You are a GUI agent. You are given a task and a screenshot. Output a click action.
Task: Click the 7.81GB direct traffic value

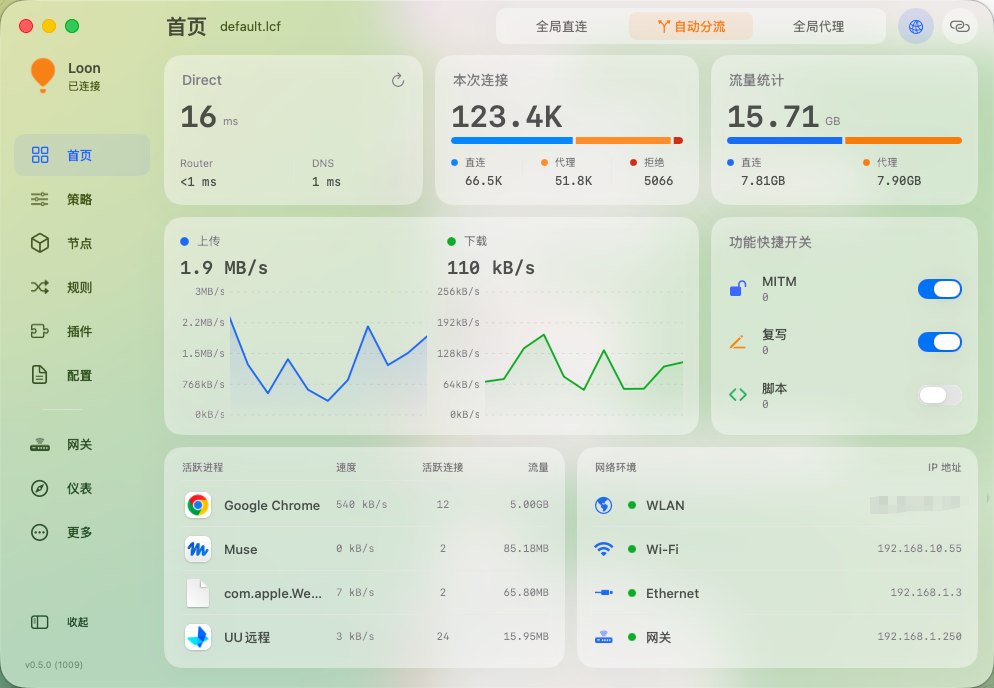(x=763, y=181)
